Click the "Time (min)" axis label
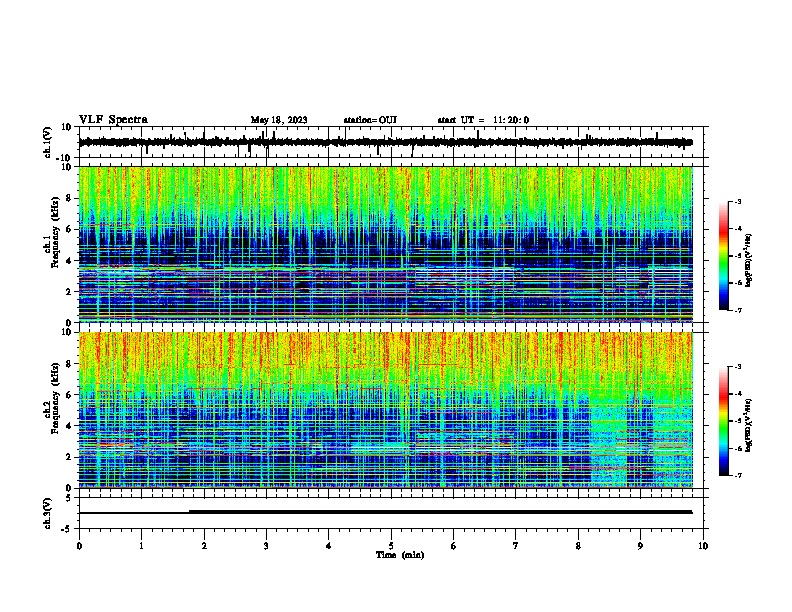 [x=400, y=555]
